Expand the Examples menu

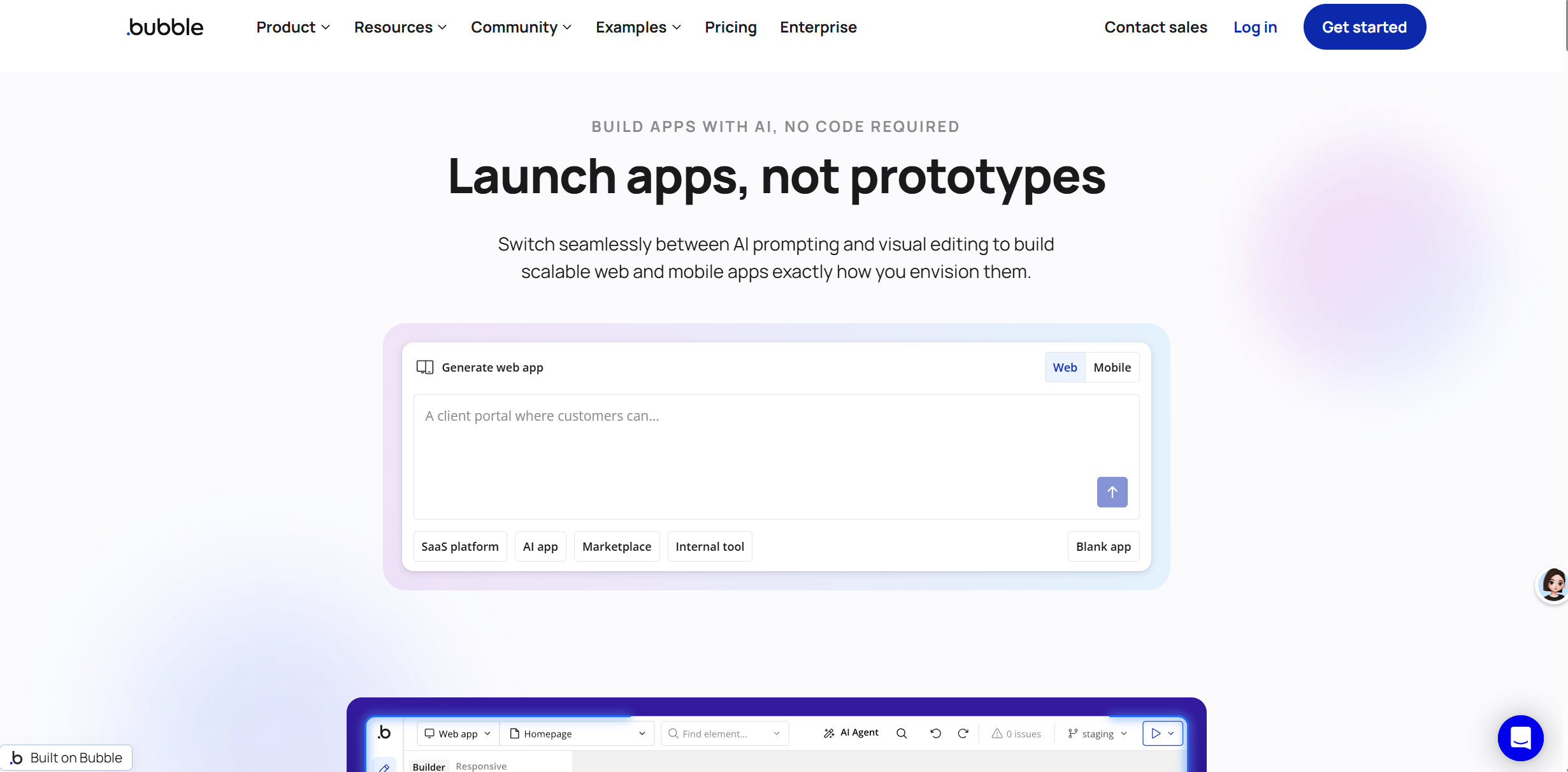[x=638, y=27]
